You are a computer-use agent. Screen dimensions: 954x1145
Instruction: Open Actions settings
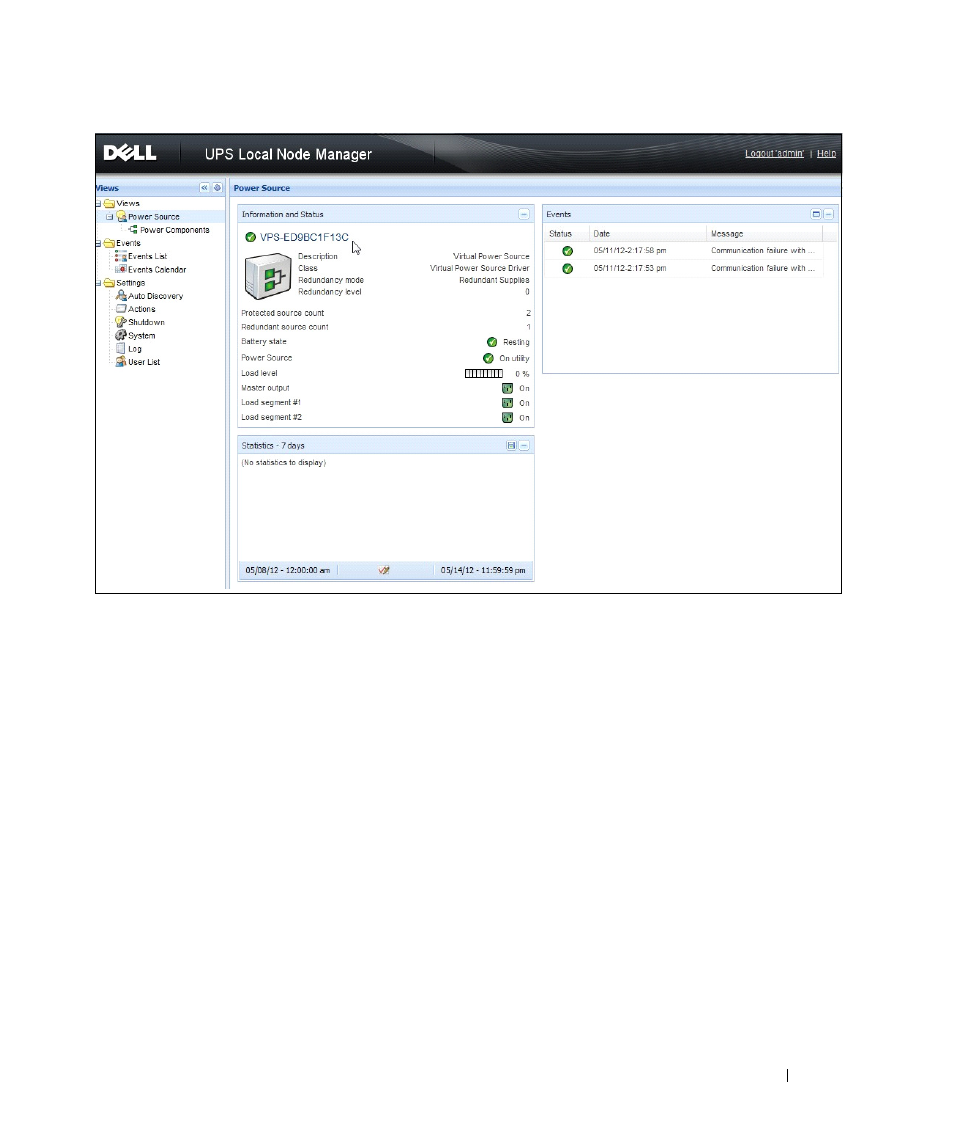tap(142, 309)
